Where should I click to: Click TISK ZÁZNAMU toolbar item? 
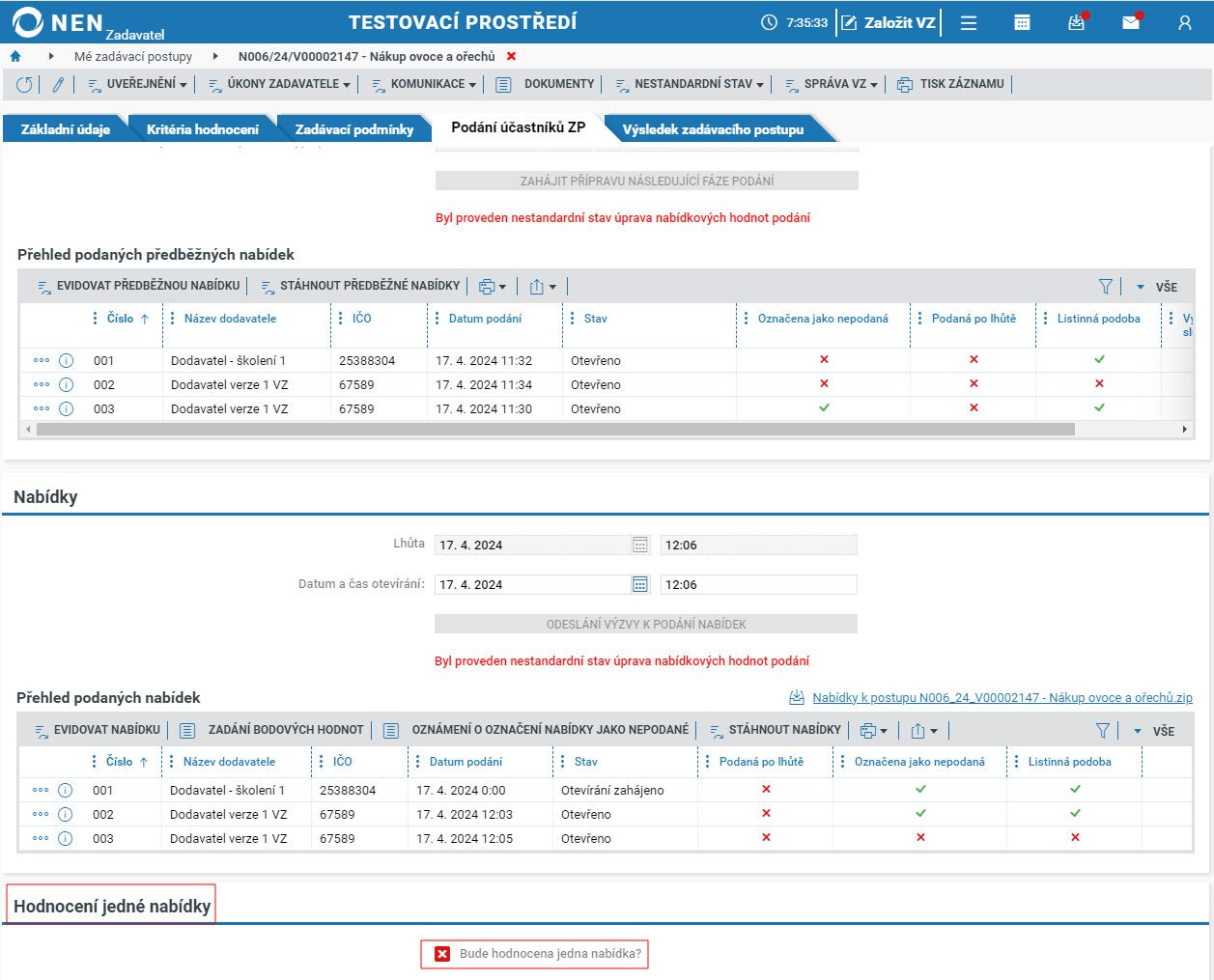[951, 84]
